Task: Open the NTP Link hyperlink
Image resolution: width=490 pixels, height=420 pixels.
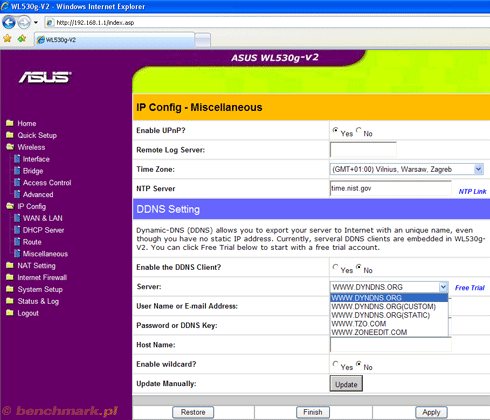Action: (472, 191)
